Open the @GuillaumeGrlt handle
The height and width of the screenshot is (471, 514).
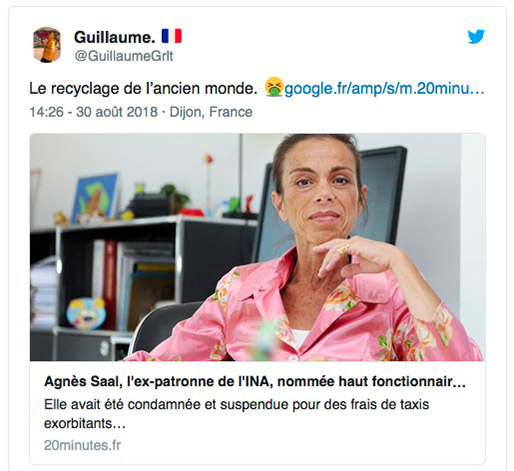point(124,56)
